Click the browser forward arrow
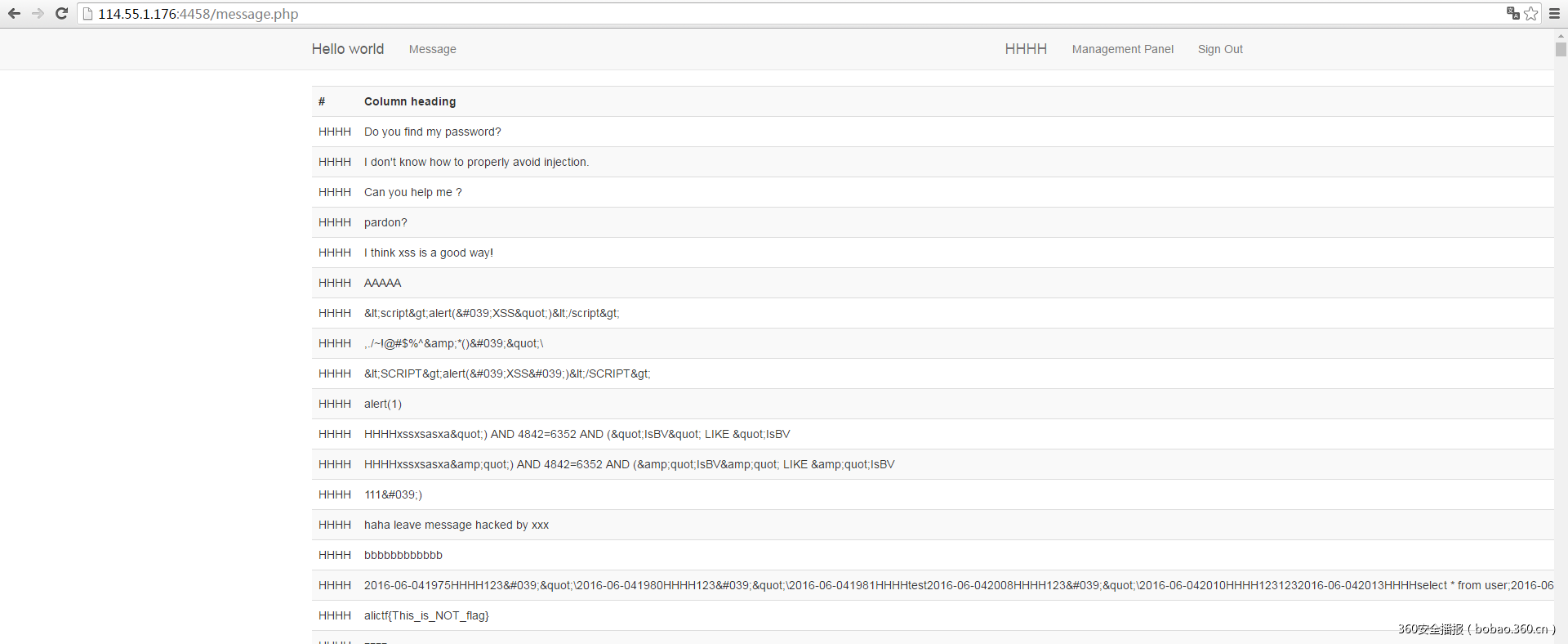This screenshot has width=1568, height=644. pyautogui.click(x=38, y=14)
